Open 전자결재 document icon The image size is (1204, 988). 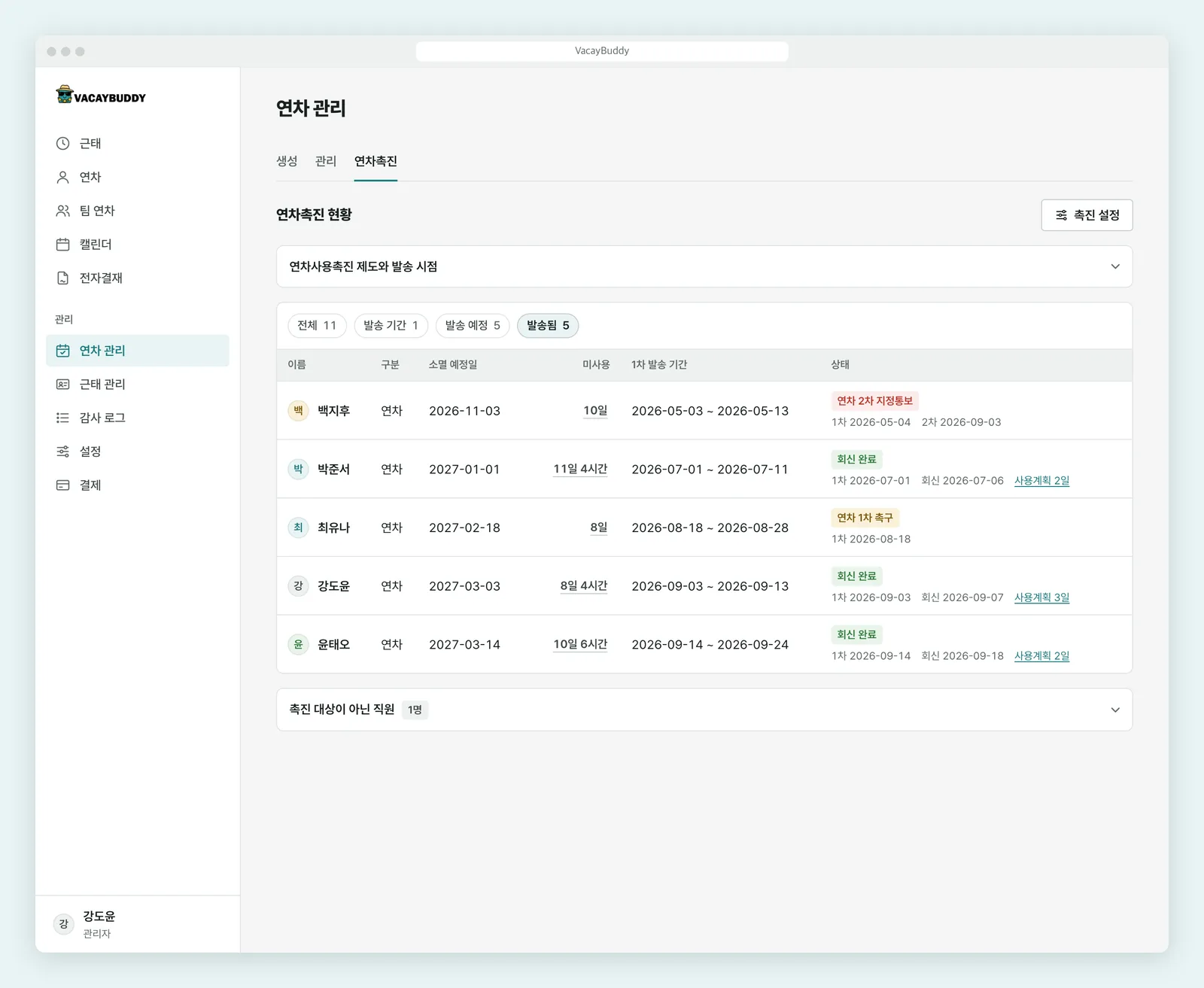63,278
